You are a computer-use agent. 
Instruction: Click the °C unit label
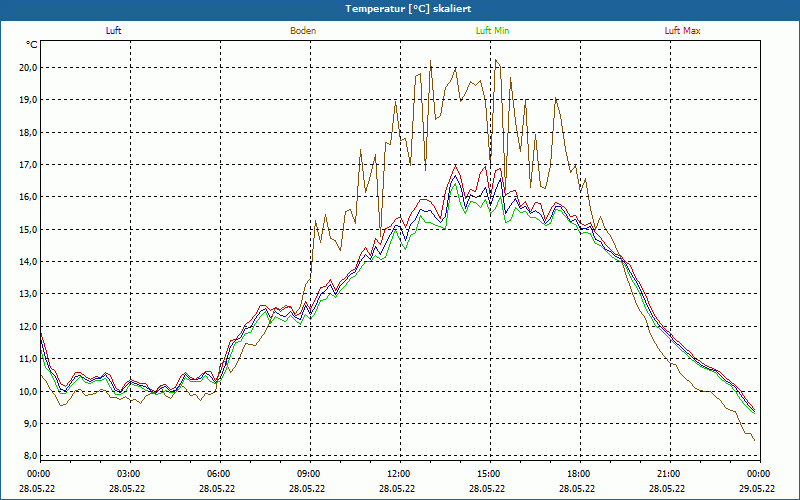click(x=31, y=45)
